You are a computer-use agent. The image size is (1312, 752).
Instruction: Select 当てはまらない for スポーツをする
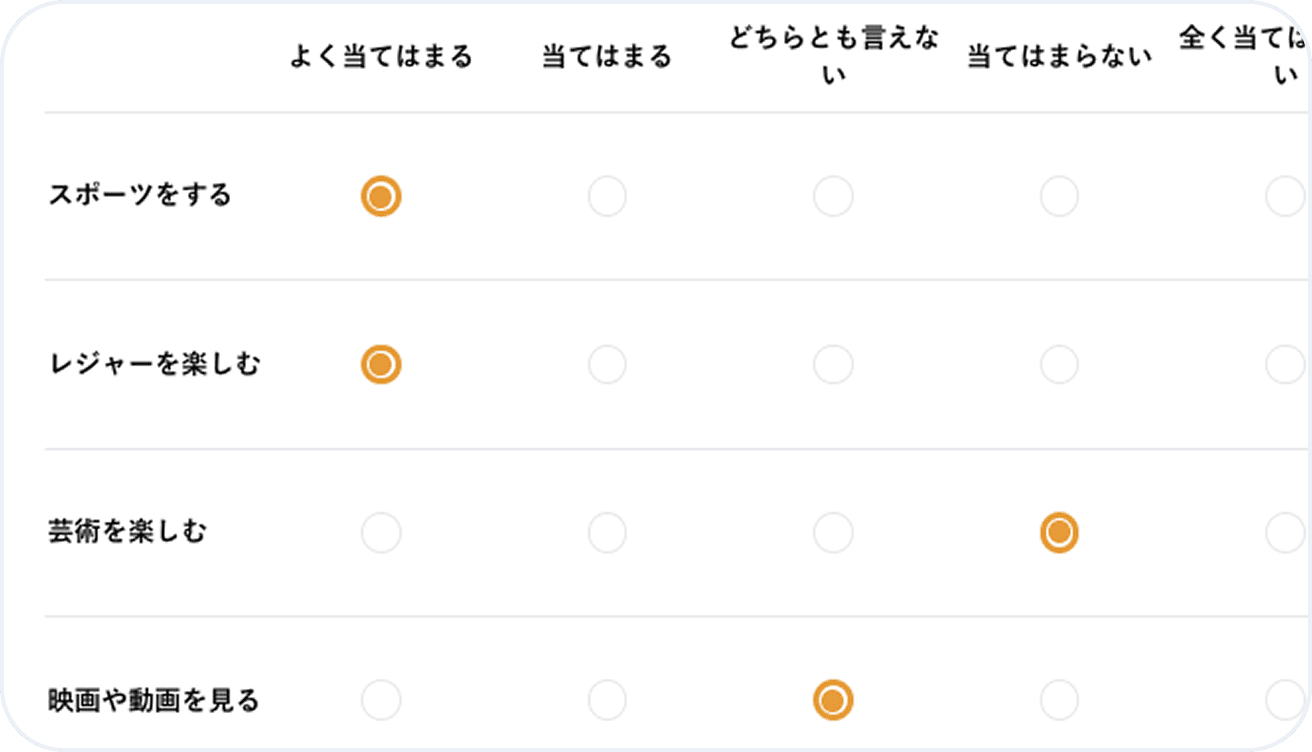1059,196
